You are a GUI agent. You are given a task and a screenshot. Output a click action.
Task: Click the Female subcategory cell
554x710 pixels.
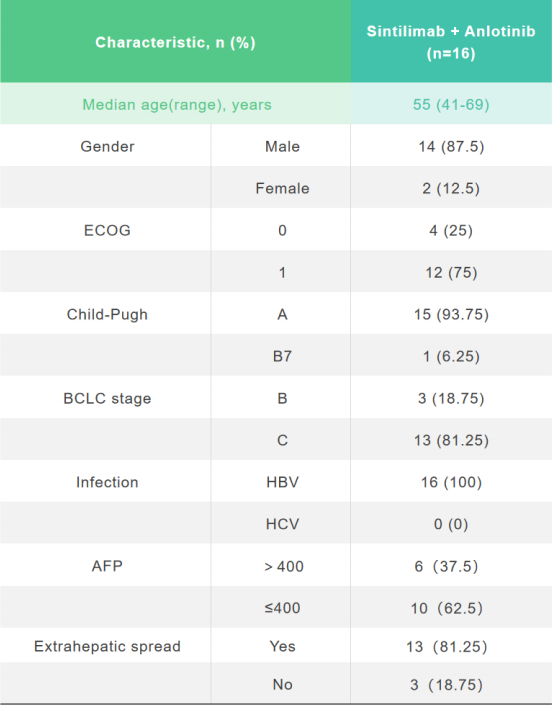click(x=282, y=188)
